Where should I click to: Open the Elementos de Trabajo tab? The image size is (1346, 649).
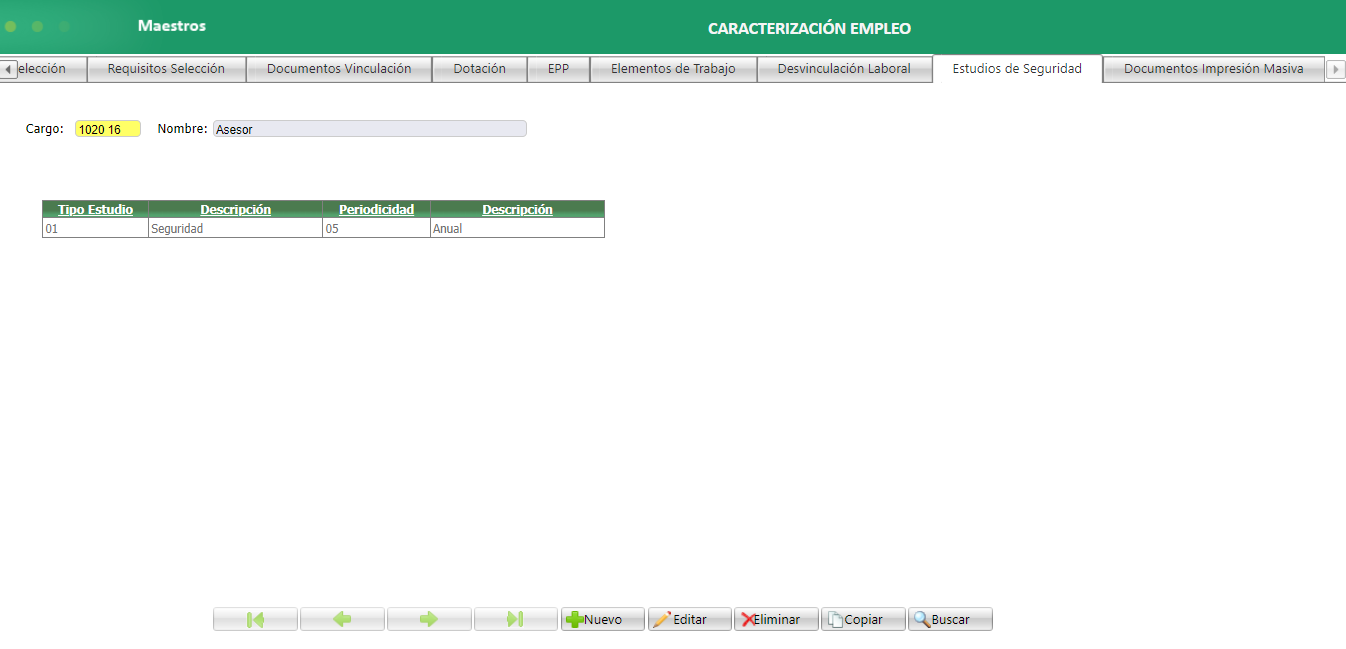coord(673,69)
